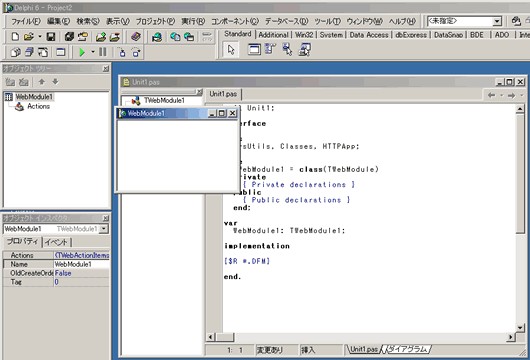Select the Actions node in Object TreeView
This screenshot has height=360, width=530.
point(38,106)
